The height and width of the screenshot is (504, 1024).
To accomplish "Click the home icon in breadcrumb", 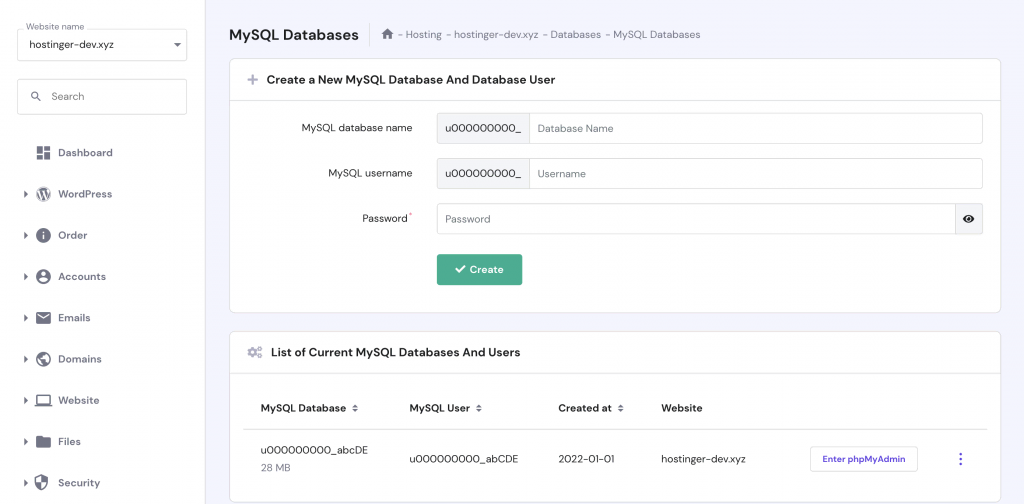I will point(387,34).
